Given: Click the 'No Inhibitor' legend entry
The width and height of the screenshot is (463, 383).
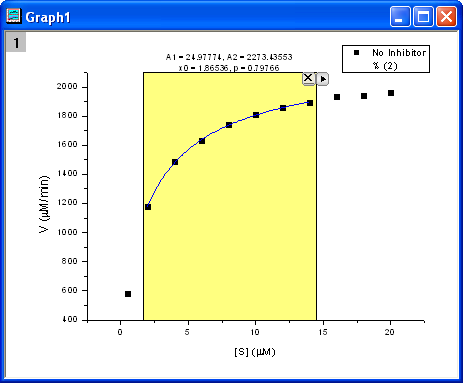Looking at the screenshot, I should pos(399,53).
